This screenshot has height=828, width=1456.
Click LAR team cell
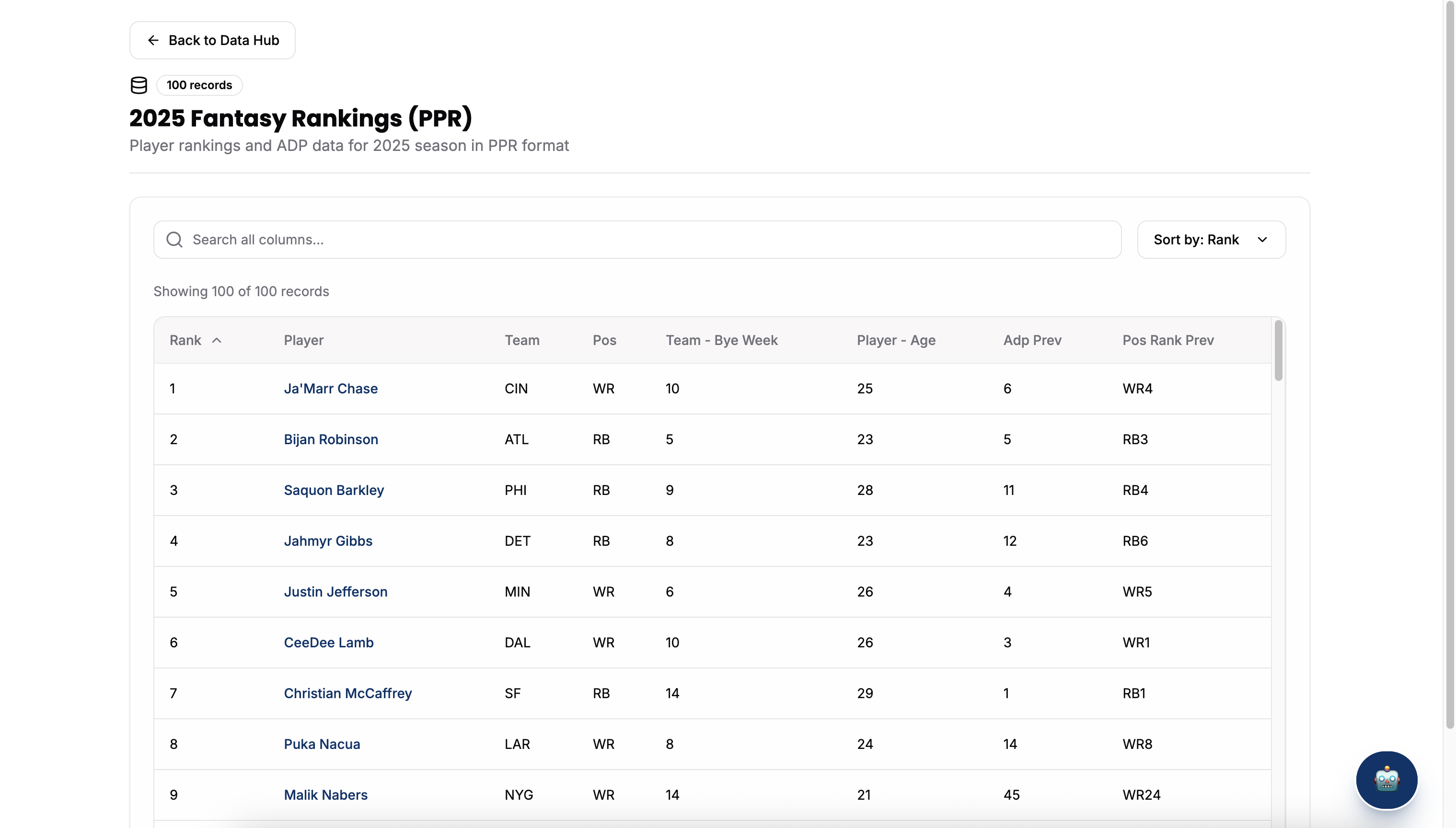(x=518, y=744)
